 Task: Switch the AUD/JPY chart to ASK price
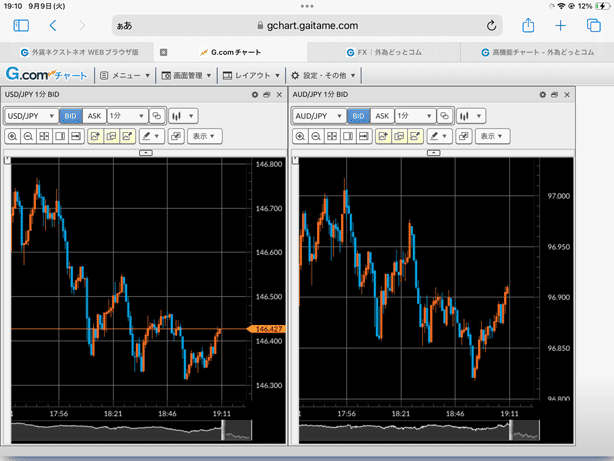pyautogui.click(x=381, y=116)
